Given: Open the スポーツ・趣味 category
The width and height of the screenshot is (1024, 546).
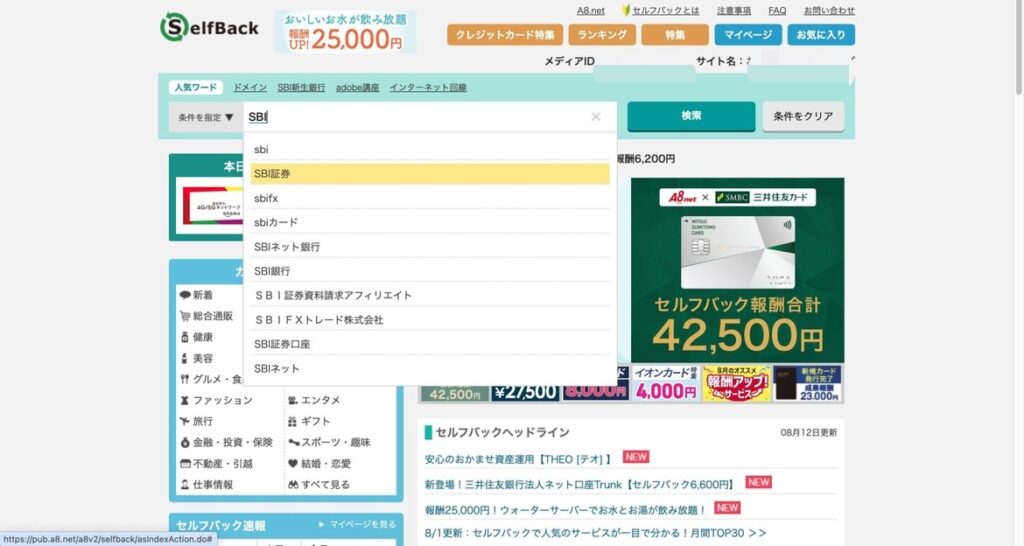Looking at the screenshot, I should click(329, 442).
